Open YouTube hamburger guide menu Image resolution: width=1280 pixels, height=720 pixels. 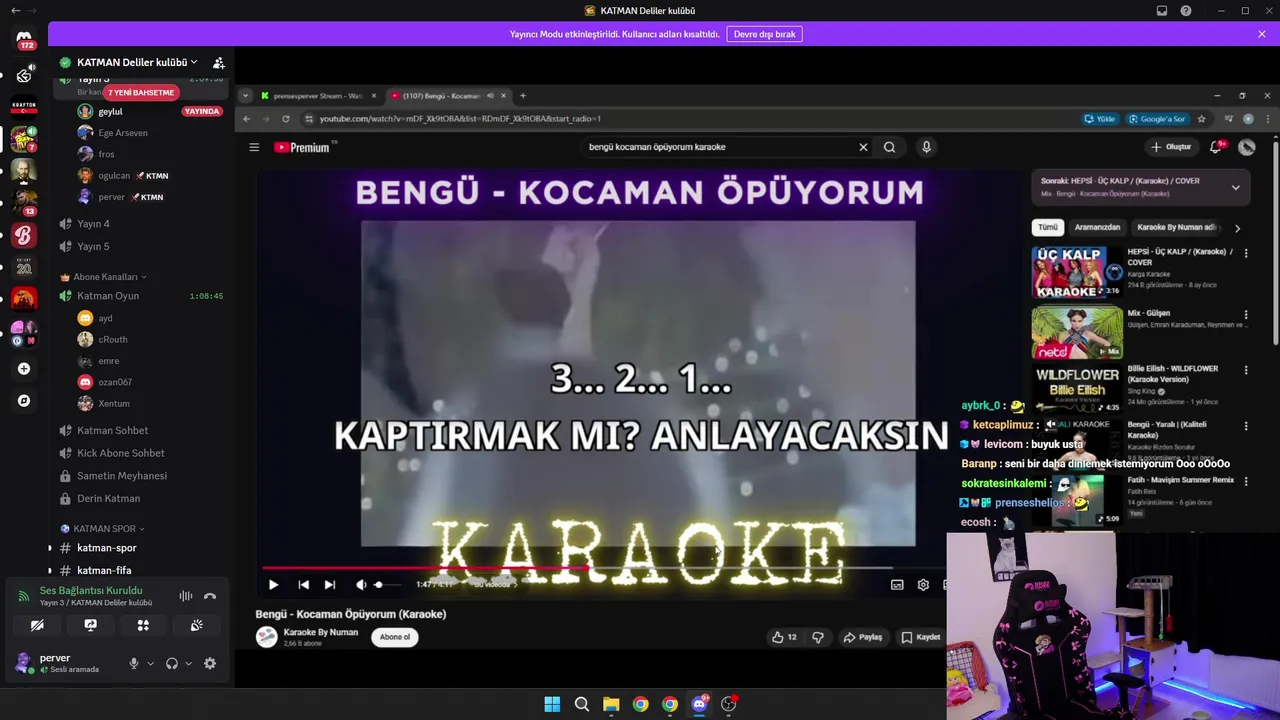[x=254, y=147]
